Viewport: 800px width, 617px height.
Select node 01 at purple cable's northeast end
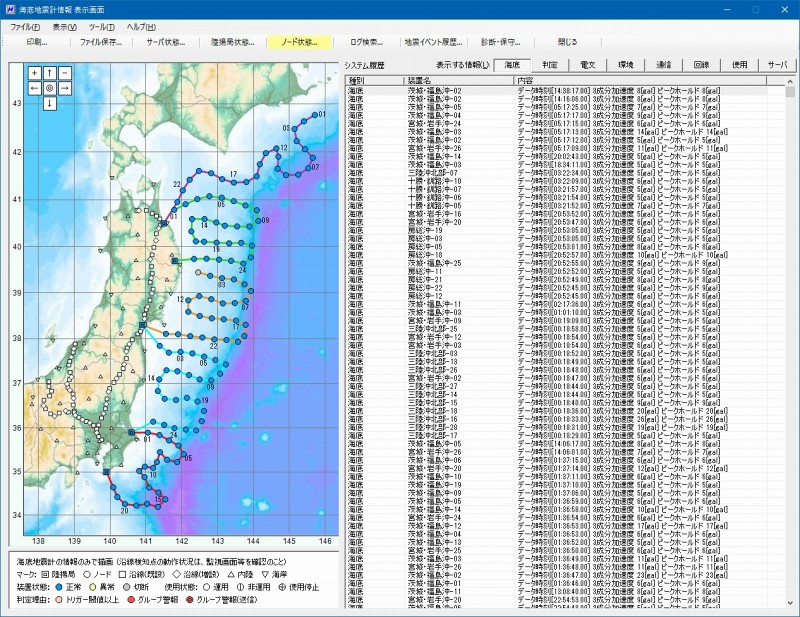coord(315,115)
